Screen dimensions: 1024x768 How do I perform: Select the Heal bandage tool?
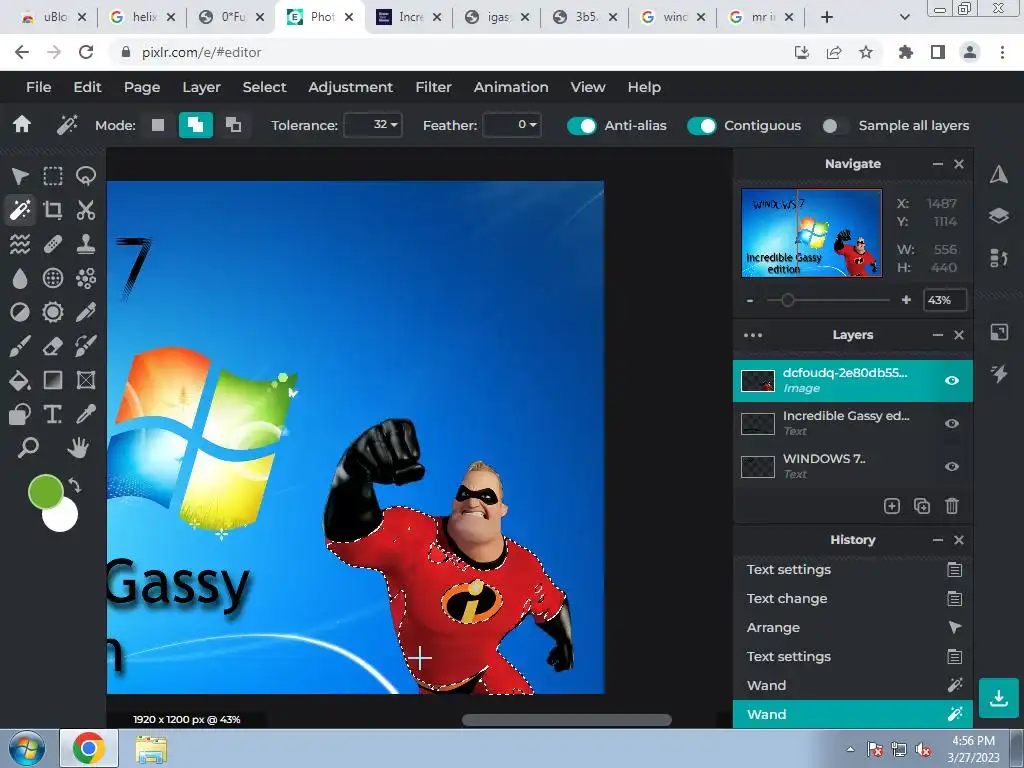click(53, 244)
